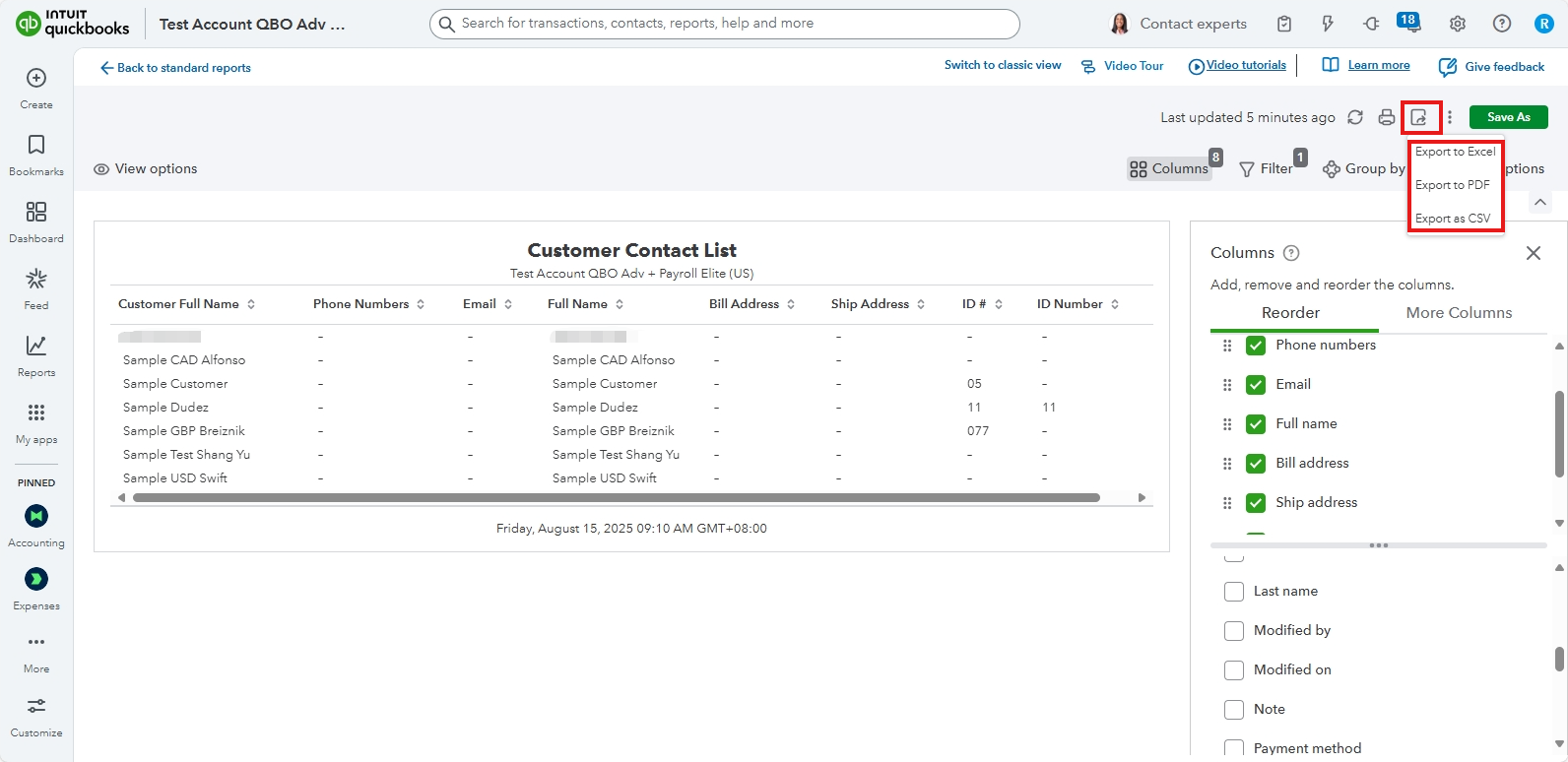Click the export report icon
1568x762 pixels.
point(1419,117)
